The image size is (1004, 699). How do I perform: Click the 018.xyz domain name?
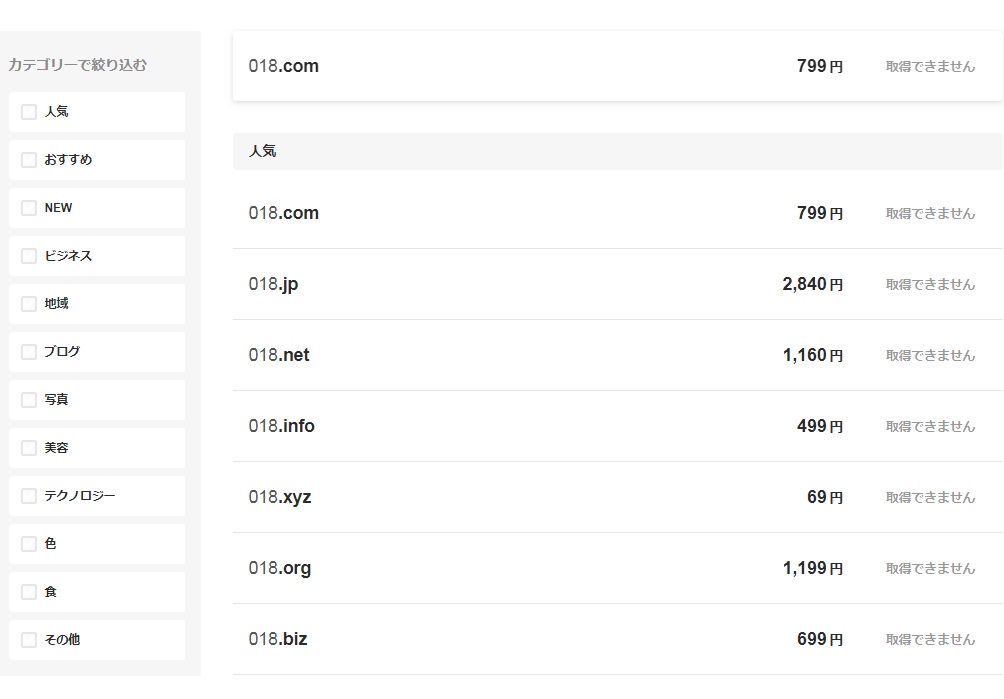click(280, 497)
